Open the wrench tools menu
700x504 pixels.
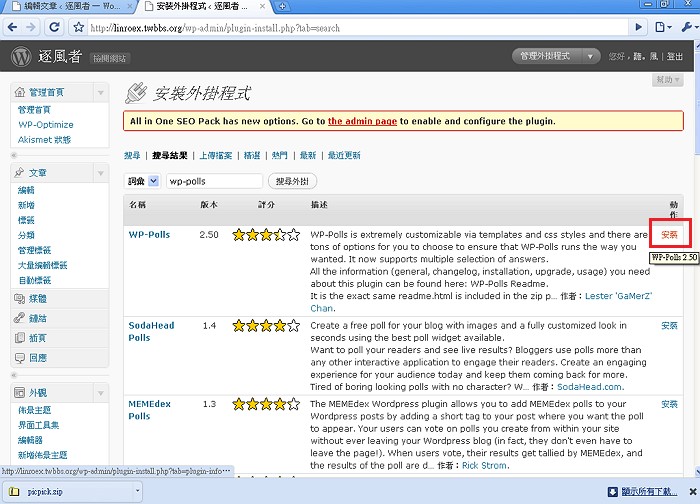point(689,27)
